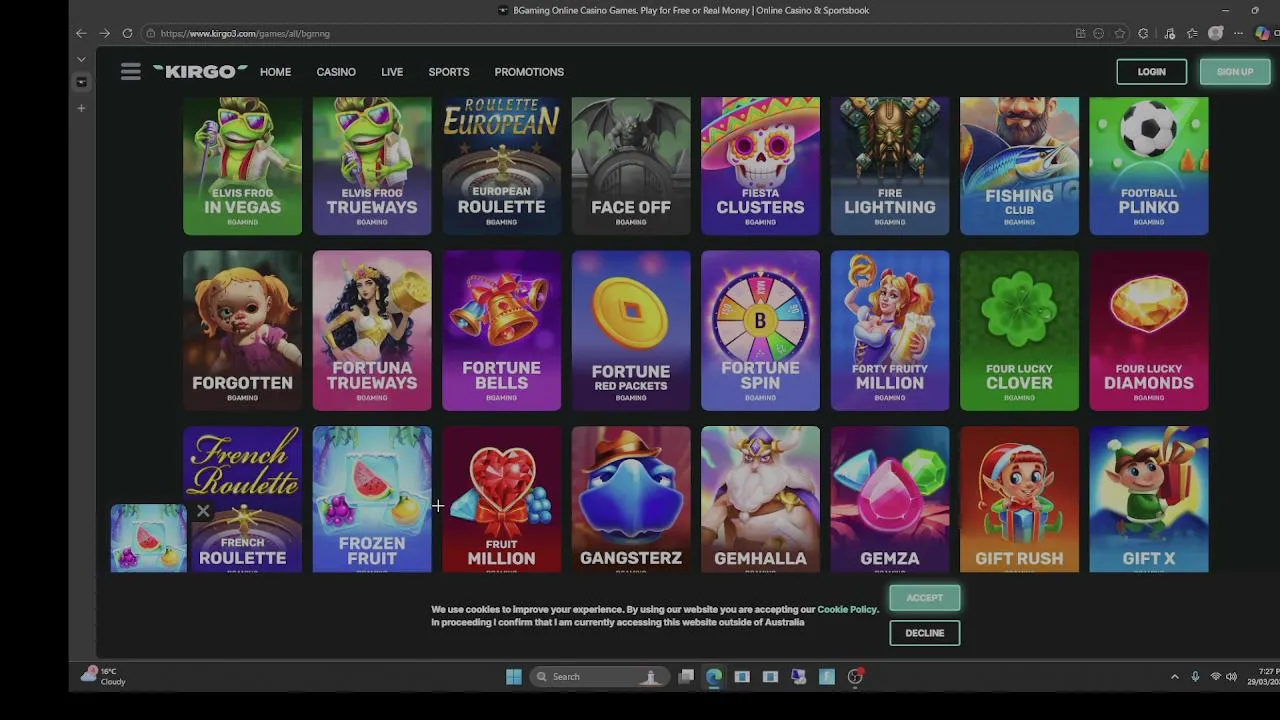Viewport: 1280px width, 720px height.
Task: Open the browser settings and more menu
Action: click(1238, 33)
